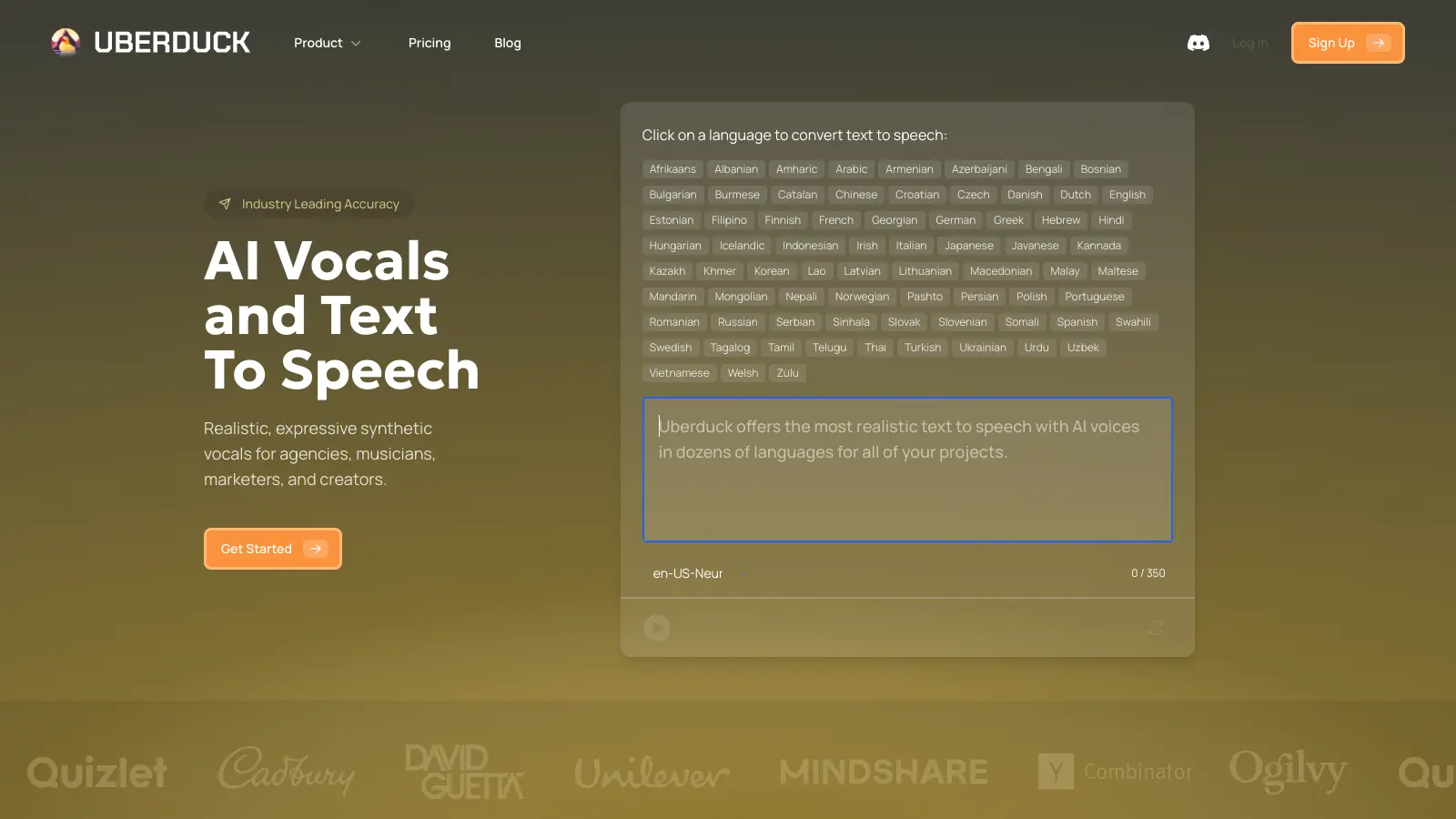Select the French language chip
The image size is (1456, 819).
pyautogui.click(x=835, y=219)
